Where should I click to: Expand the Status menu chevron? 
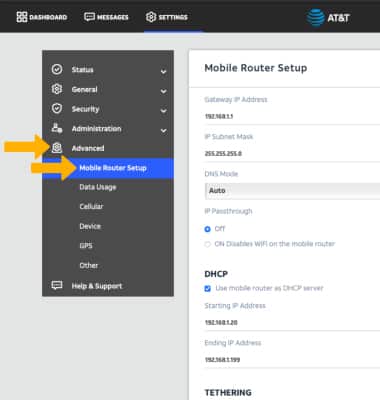tap(163, 71)
